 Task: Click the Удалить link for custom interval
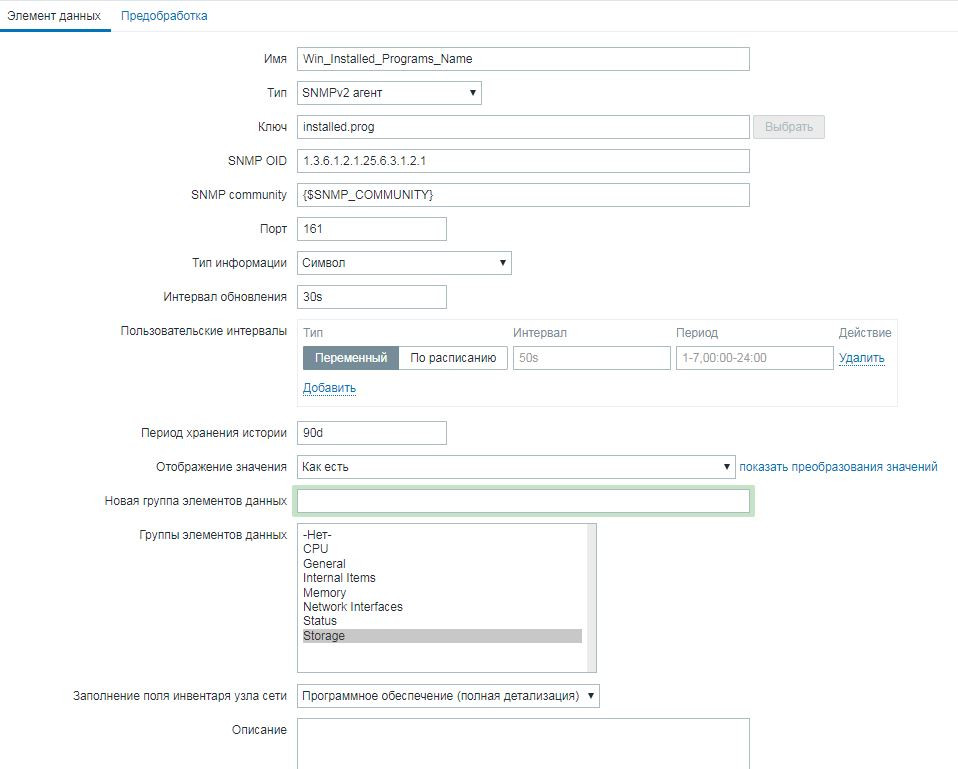tap(861, 358)
